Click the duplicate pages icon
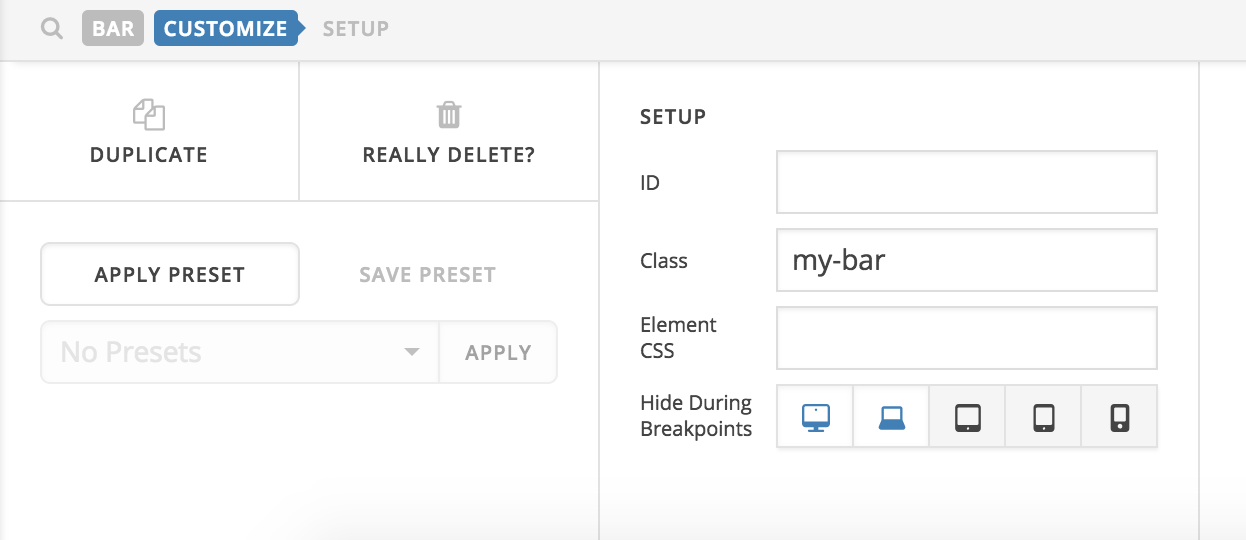 pyautogui.click(x=149, y=115)
